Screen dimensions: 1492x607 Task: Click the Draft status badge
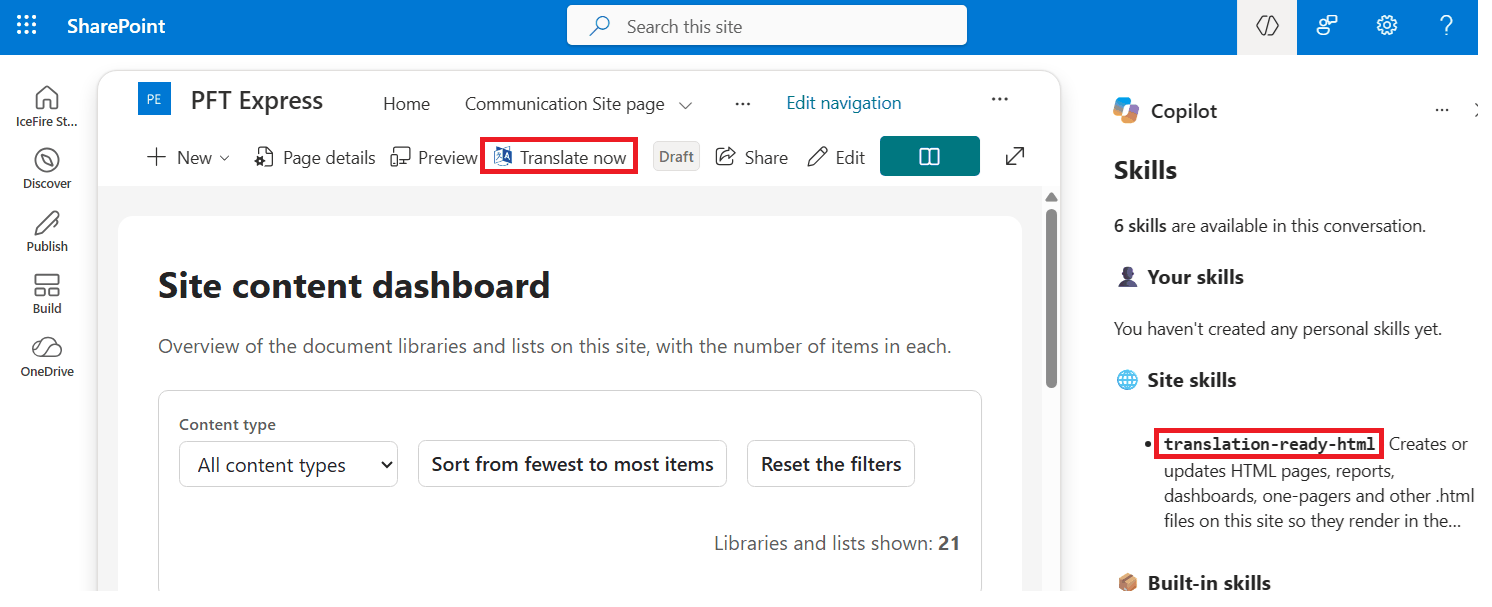point(677,157)
